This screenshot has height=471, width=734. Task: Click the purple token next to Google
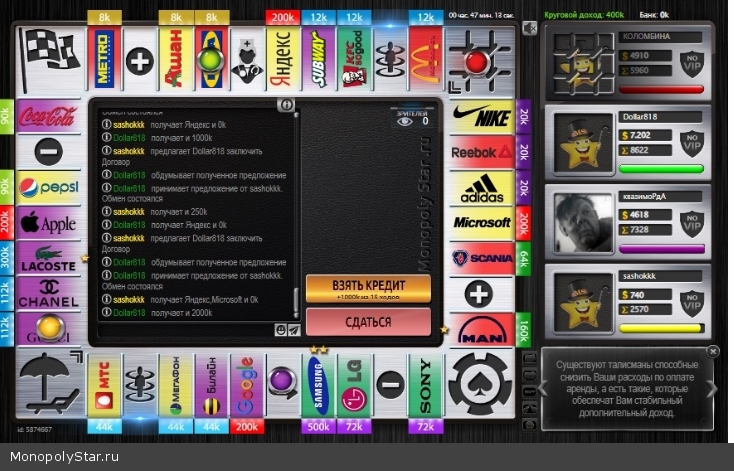tap(283, 381)
